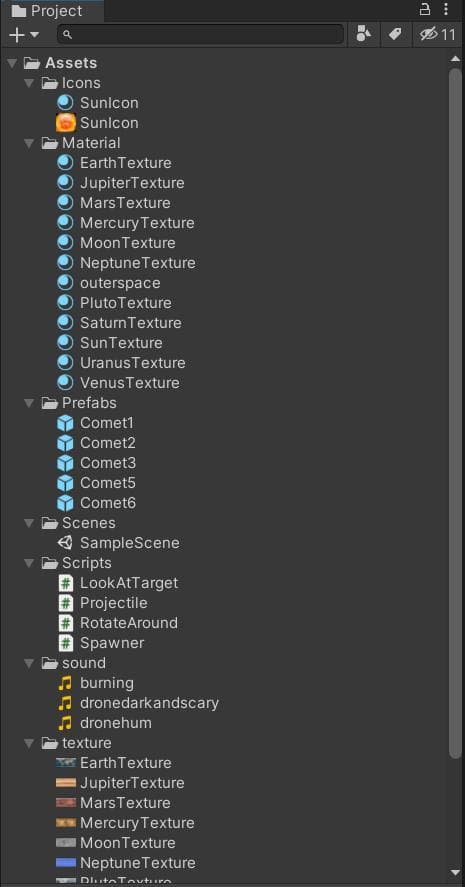
Task: Select the dronehum audio clip icon
Action: tap(66, 723)
